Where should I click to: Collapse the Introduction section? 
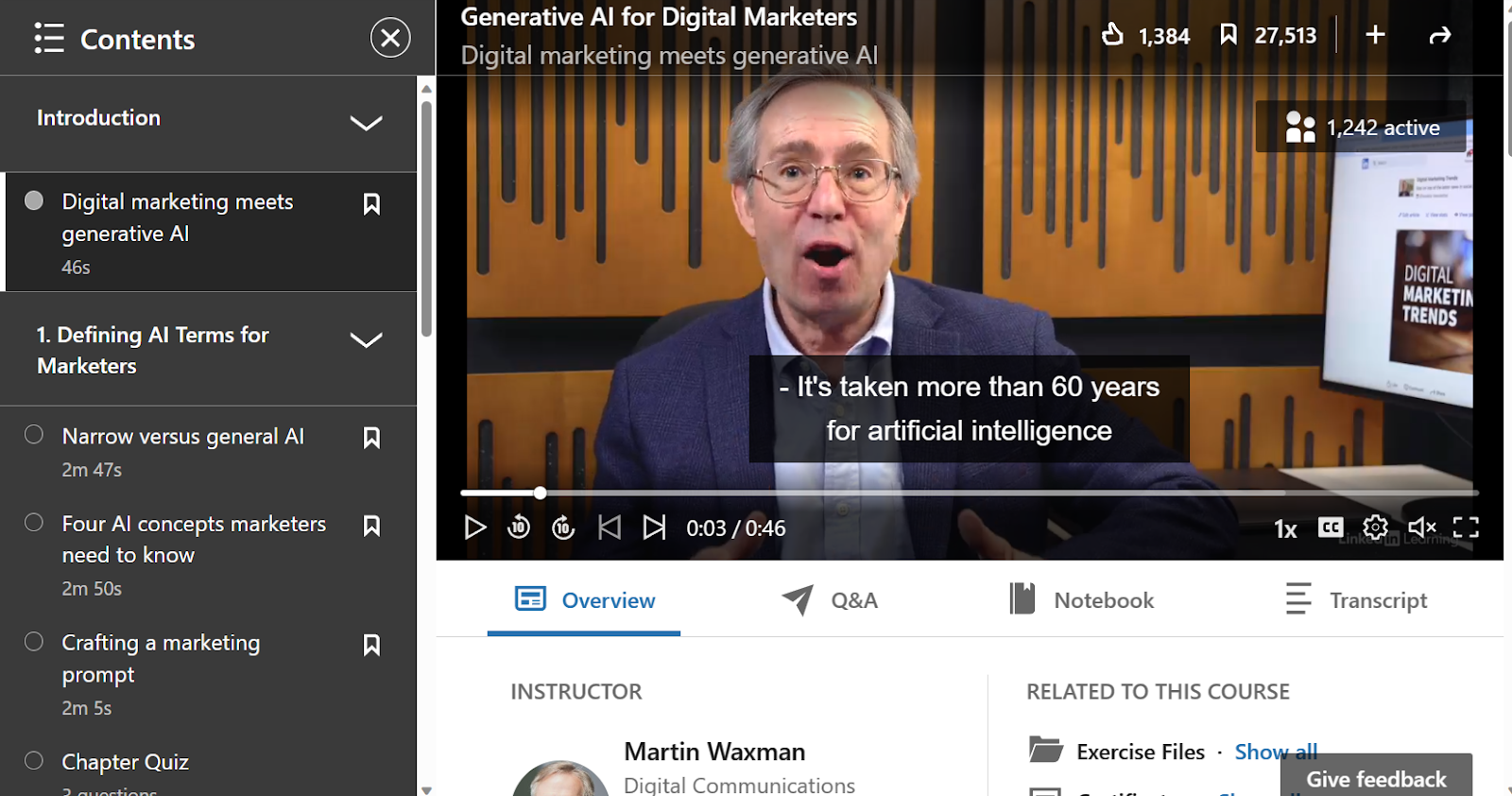pyautogui.click(x=366, y=123)
